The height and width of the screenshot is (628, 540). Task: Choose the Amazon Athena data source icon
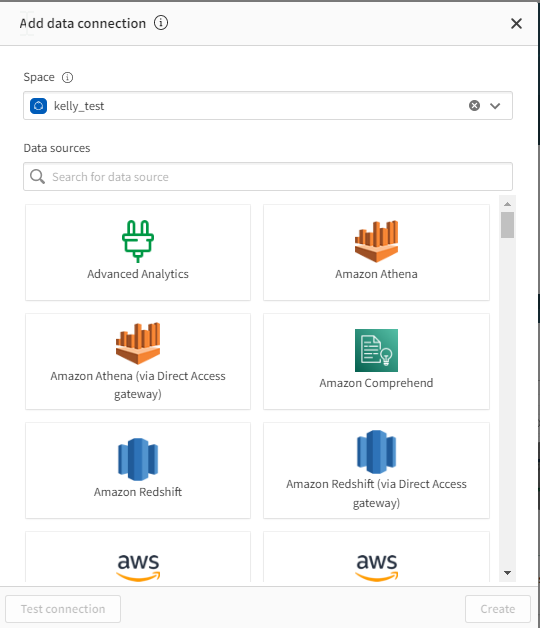(376, 241)
